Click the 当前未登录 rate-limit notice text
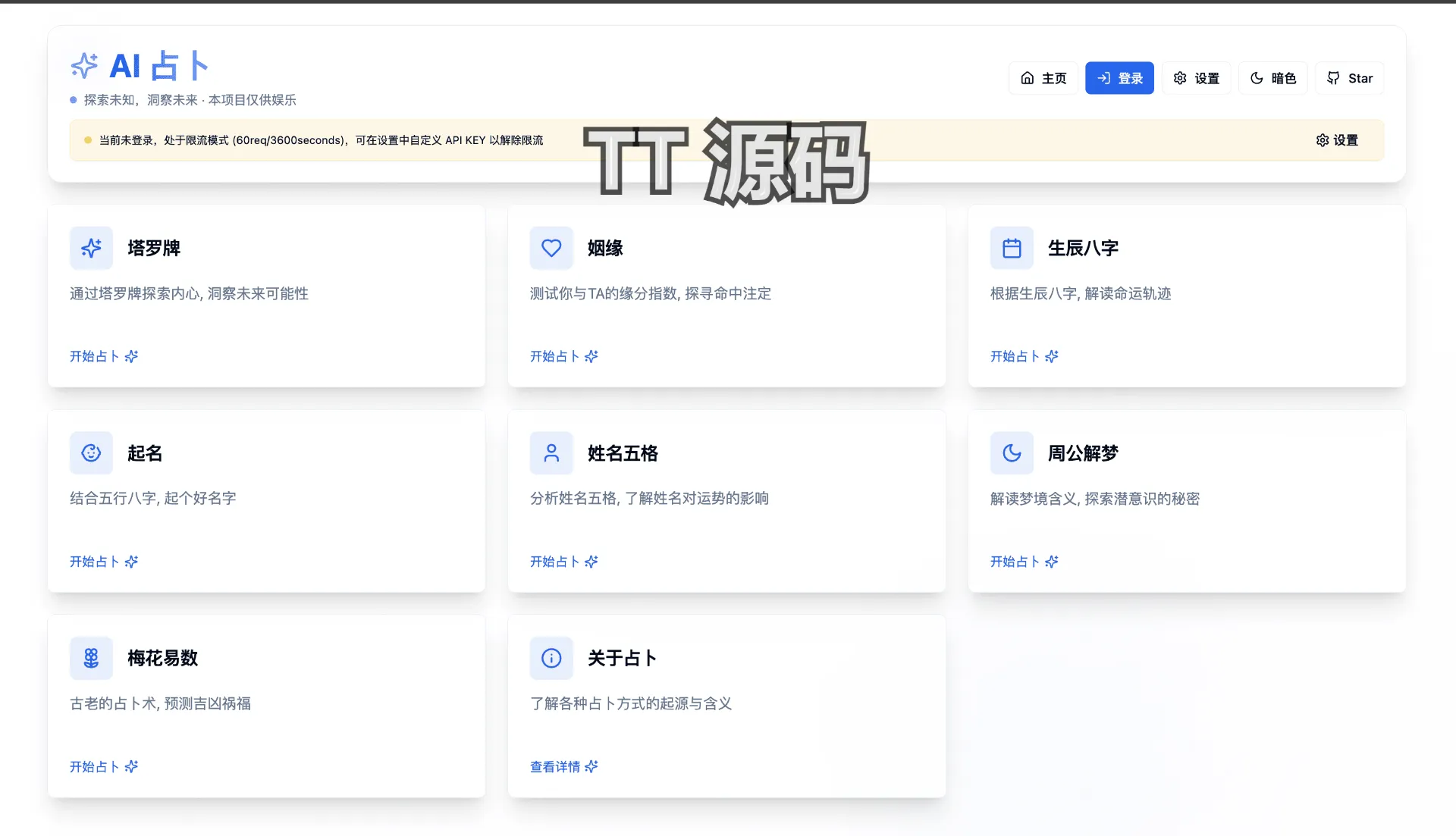The width and height of the screenshot is (1456, 836). [321, 140]
